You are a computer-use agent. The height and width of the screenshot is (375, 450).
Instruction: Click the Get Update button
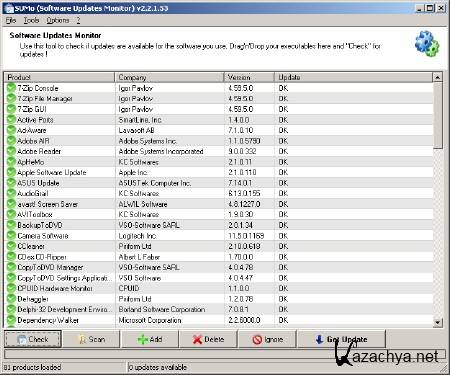[x=341, y=339]
